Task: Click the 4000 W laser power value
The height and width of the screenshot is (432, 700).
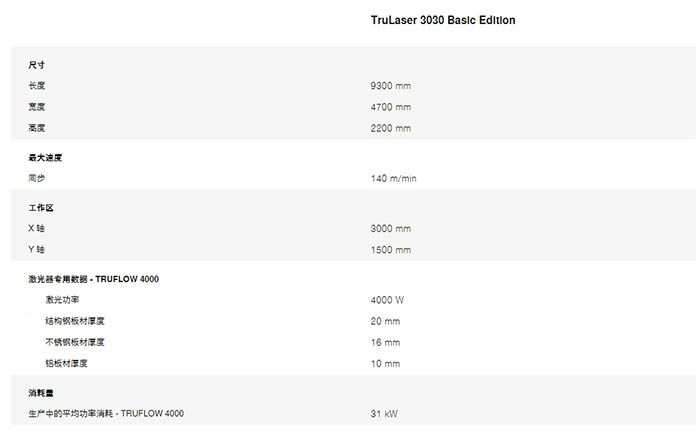Action: pos(387,300)
